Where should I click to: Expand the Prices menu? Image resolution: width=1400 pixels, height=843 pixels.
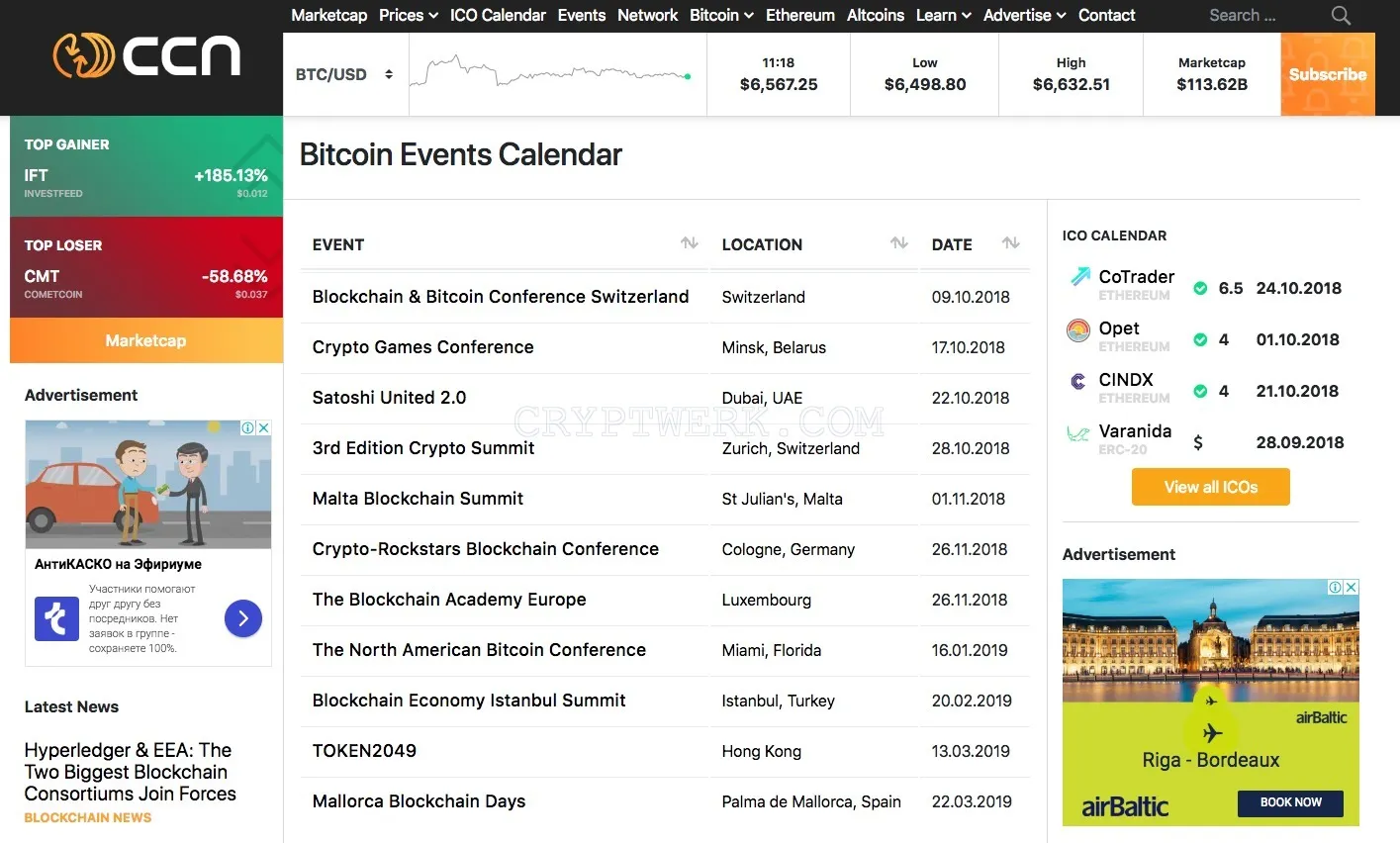pyautogui.click(x=409, y=15)
